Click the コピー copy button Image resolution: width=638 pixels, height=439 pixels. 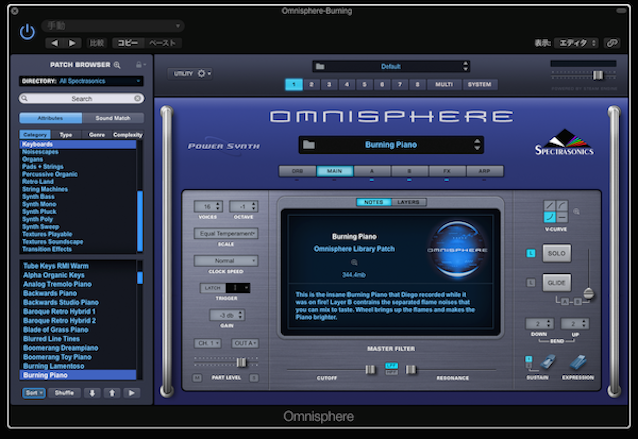click(x=128, y=43)
